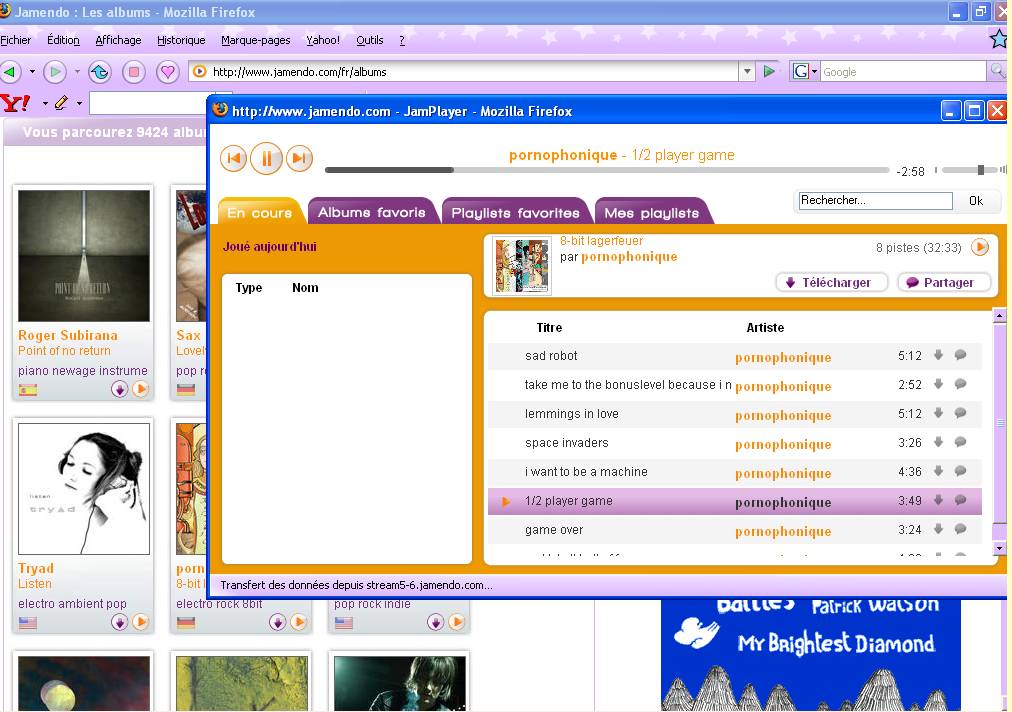The width and height of the screenshot is (1012, 712).
Task: Open the Mes playlists tab
Action: [651, 212]
